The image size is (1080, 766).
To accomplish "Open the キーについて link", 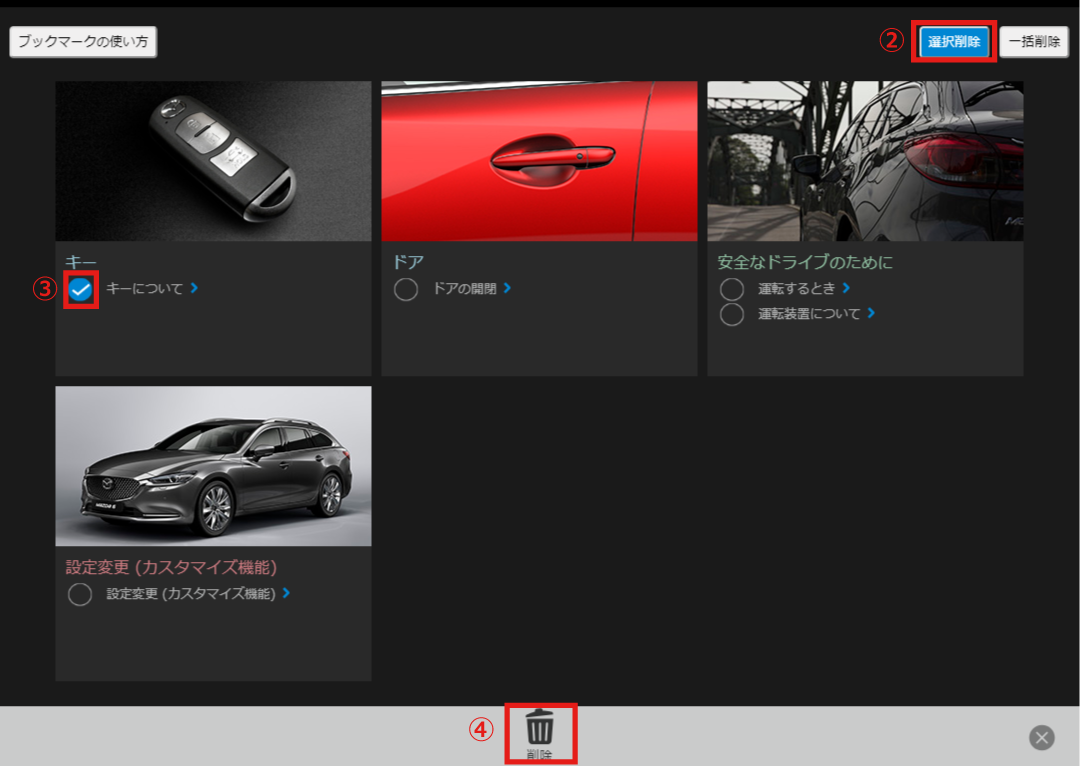I will tap(145, 289).
